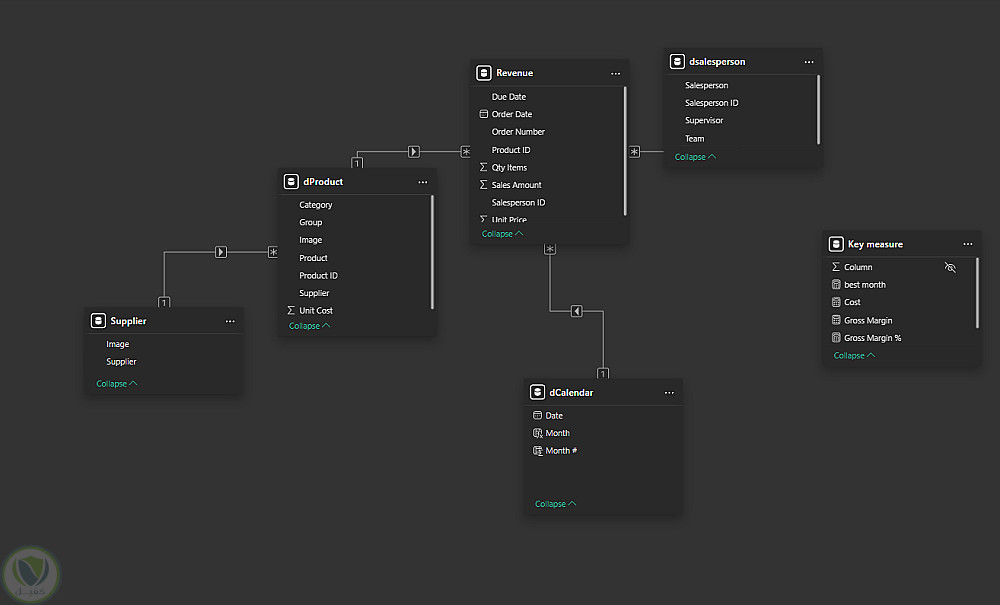Click the Revenue table vertical scrollbar
The width and height of the screenshot is (1000, 605).
[625, 150]
